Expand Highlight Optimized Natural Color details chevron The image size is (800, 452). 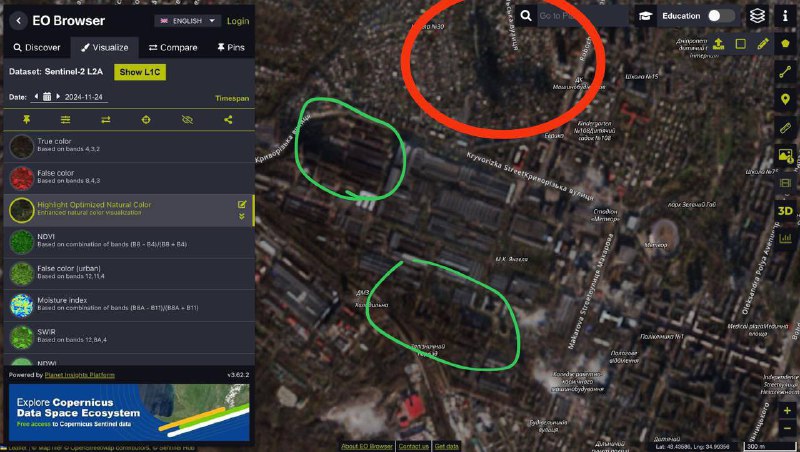pos(242,217)
